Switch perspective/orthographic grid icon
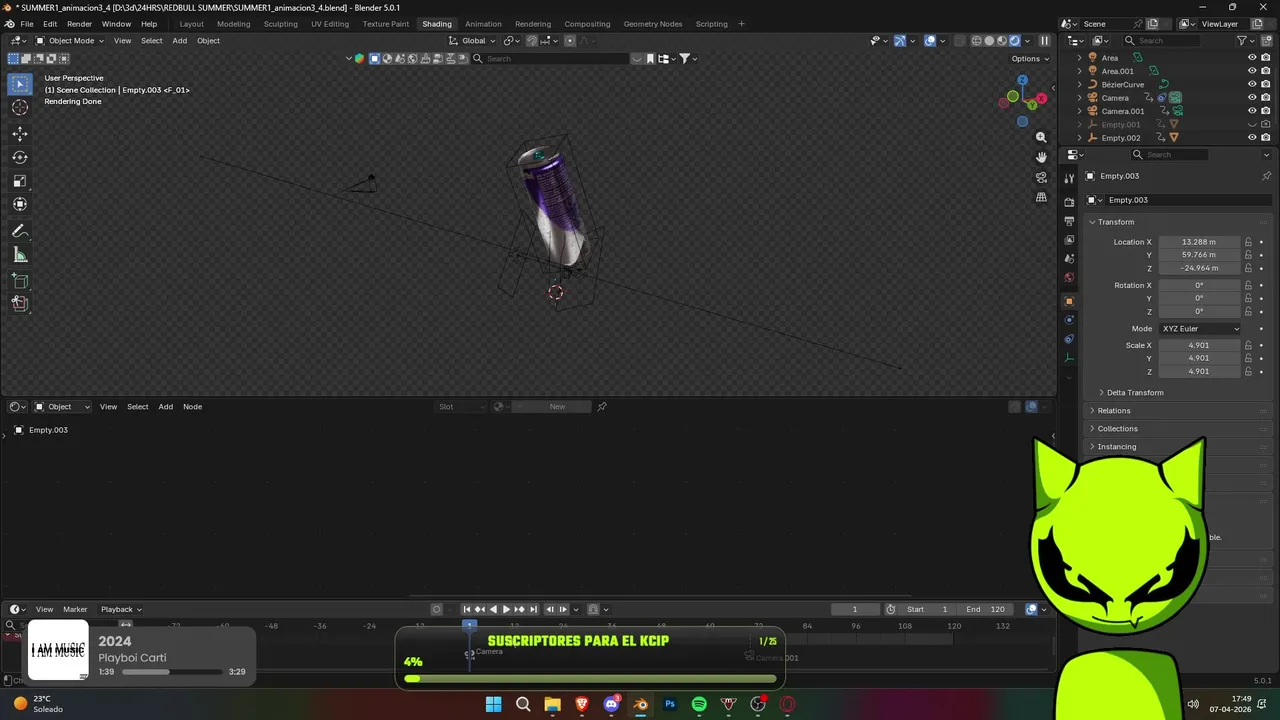This screenshot has width=1280, height=720. pyautogui.click(x=1041, y=197)
